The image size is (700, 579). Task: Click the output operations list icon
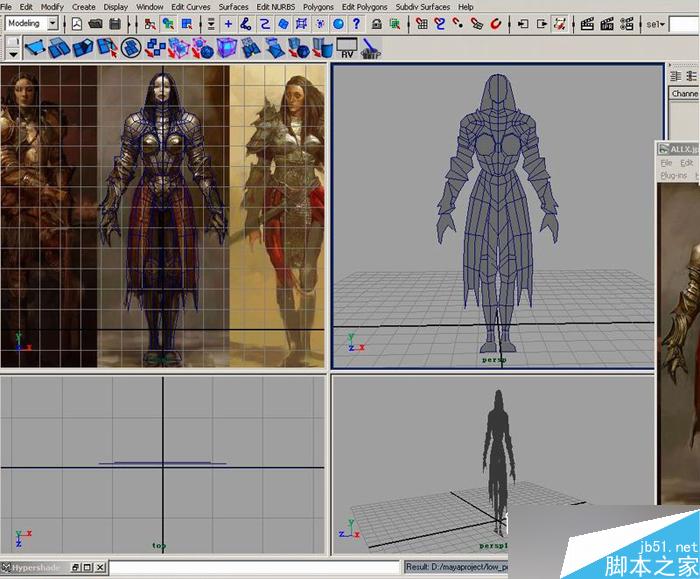coord(542,24)
